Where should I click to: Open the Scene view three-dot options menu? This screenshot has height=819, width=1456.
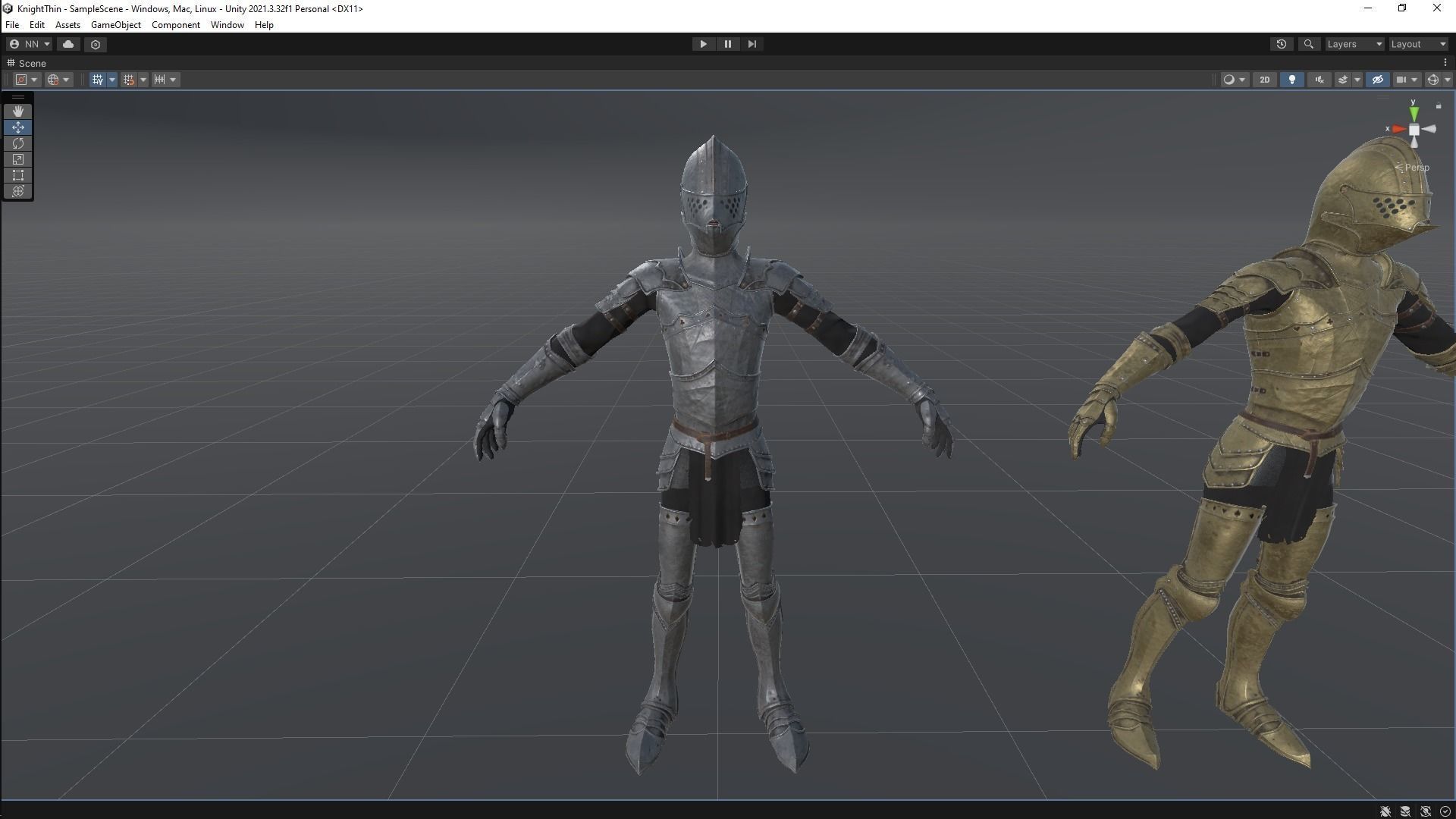[1445, 63]
